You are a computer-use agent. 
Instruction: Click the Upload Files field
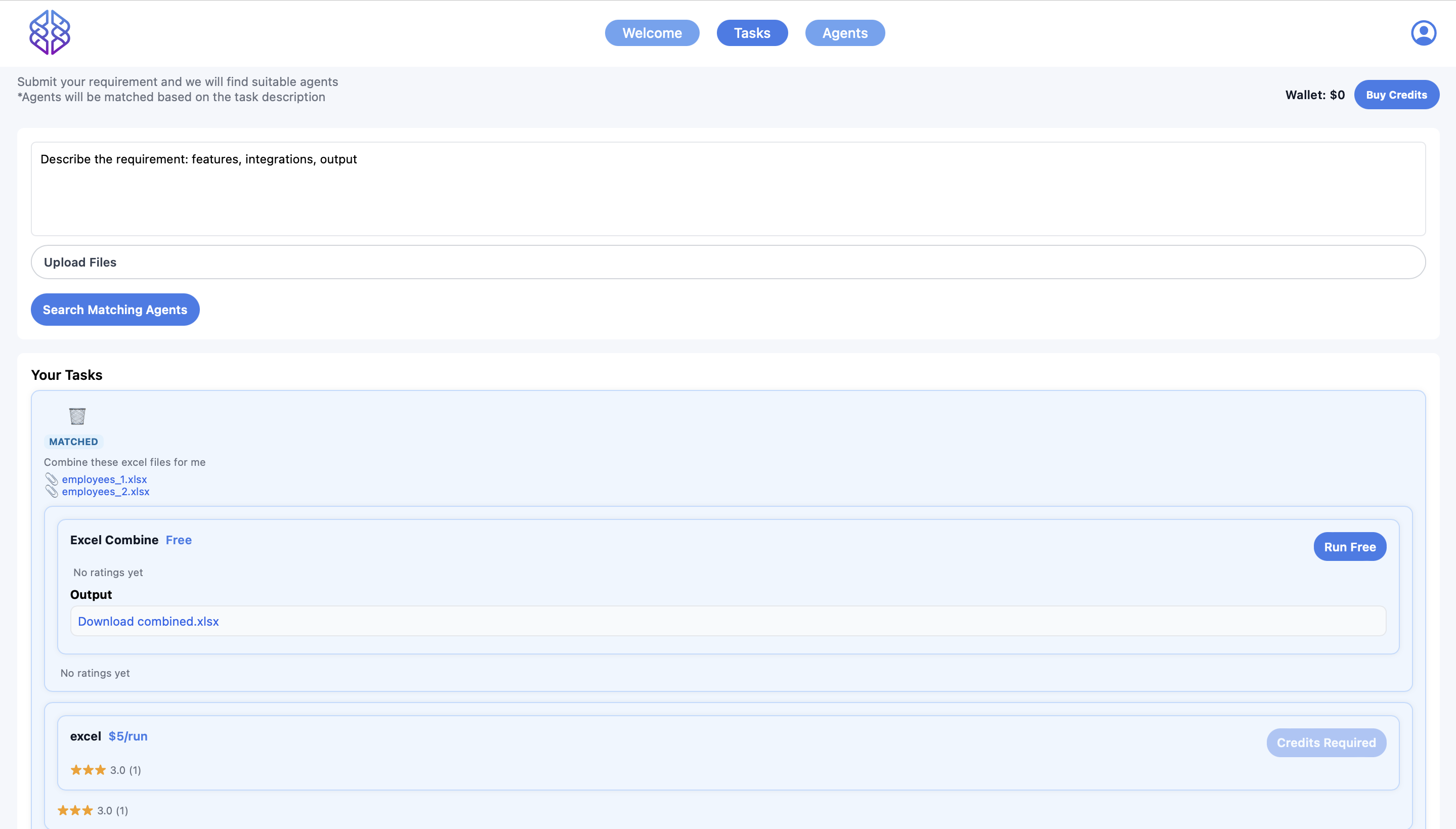(x=727, y=262)
